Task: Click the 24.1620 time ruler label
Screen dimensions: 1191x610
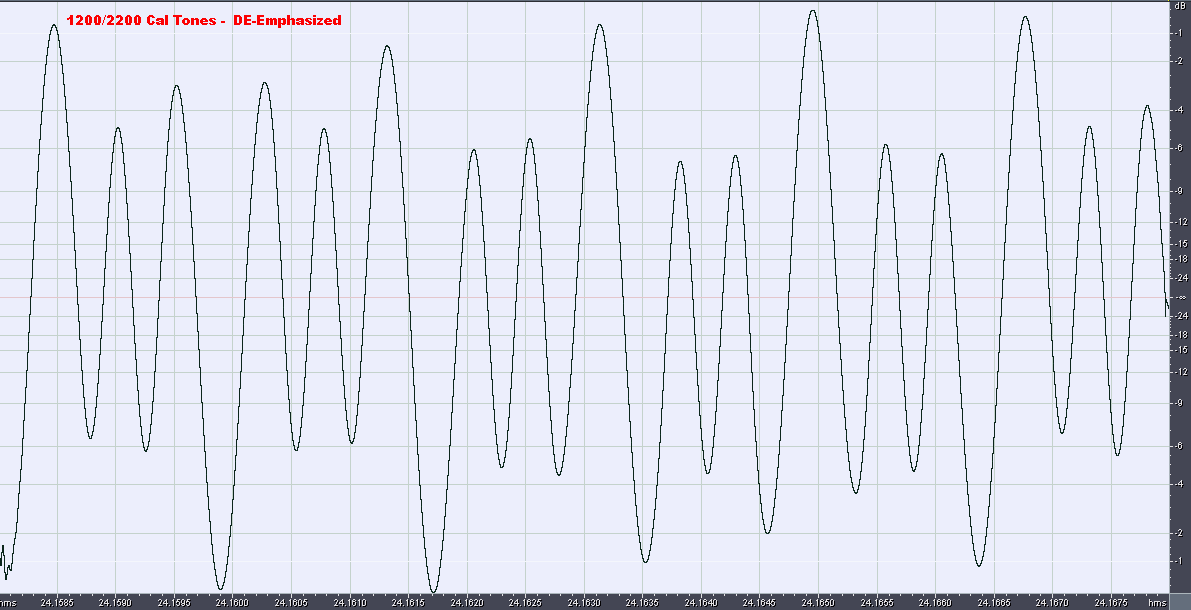Action: (466, 603)
